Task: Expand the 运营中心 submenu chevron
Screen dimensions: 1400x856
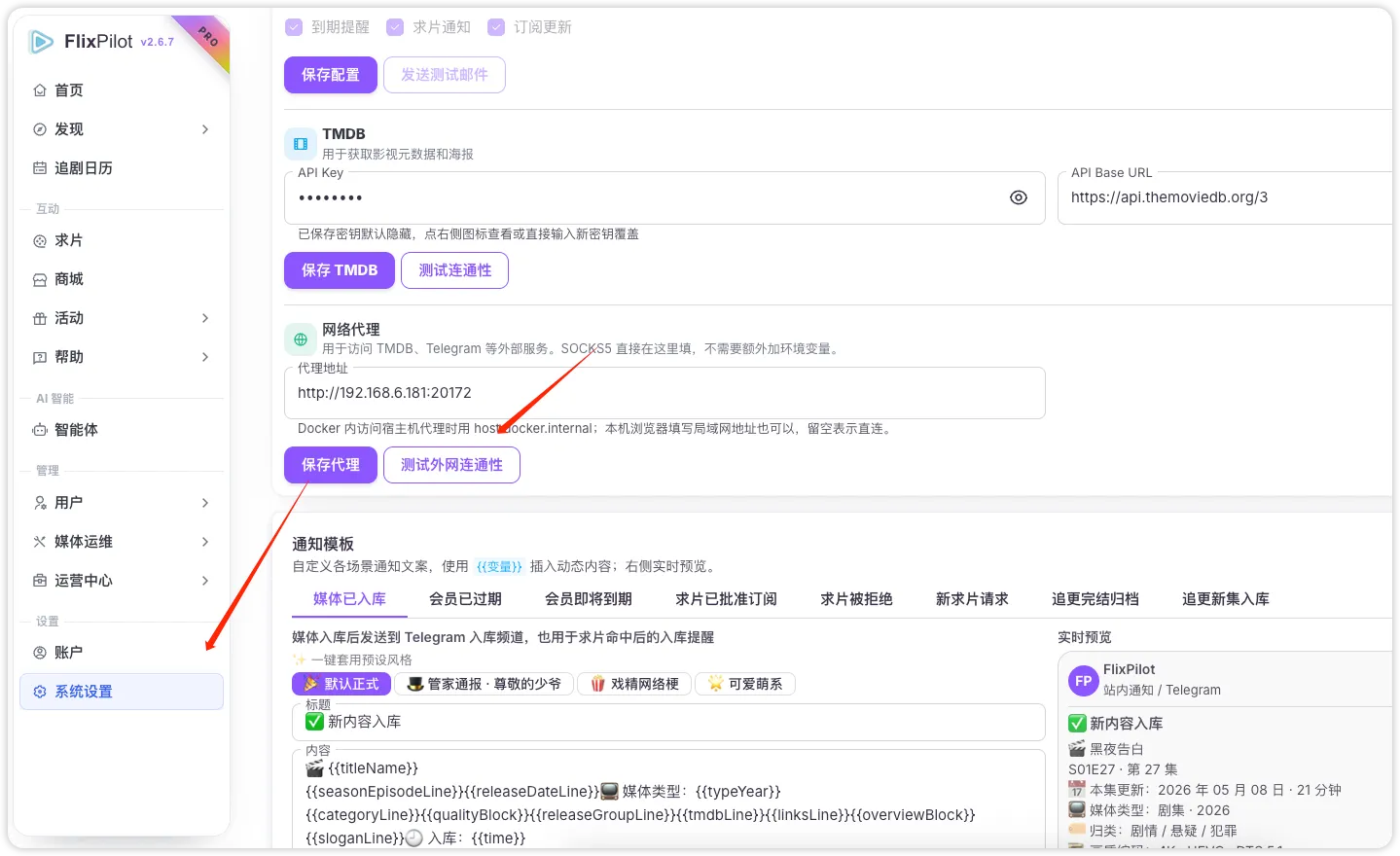Action: (205, 581)
